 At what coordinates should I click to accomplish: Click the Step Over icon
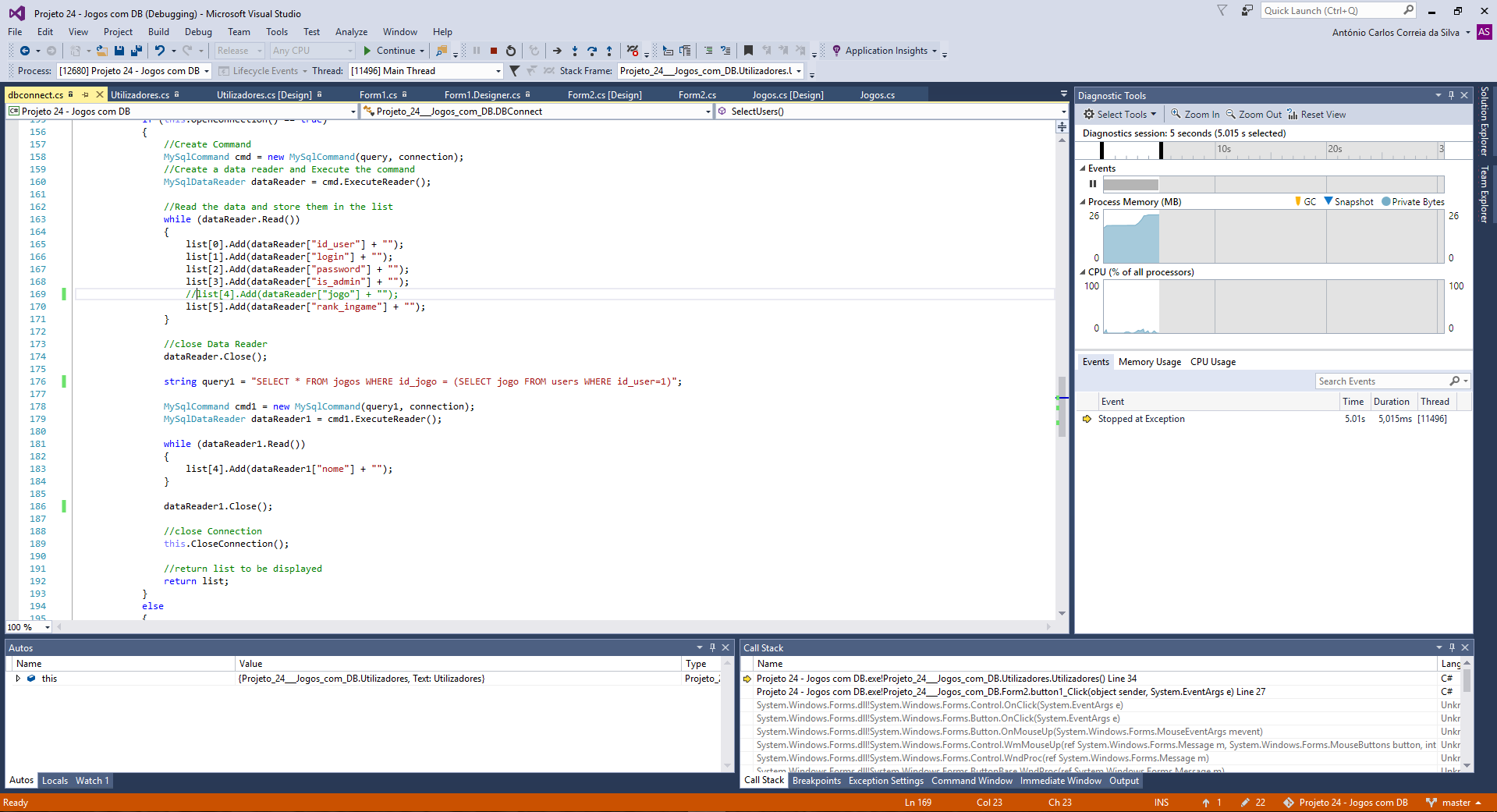click(592, 51)
